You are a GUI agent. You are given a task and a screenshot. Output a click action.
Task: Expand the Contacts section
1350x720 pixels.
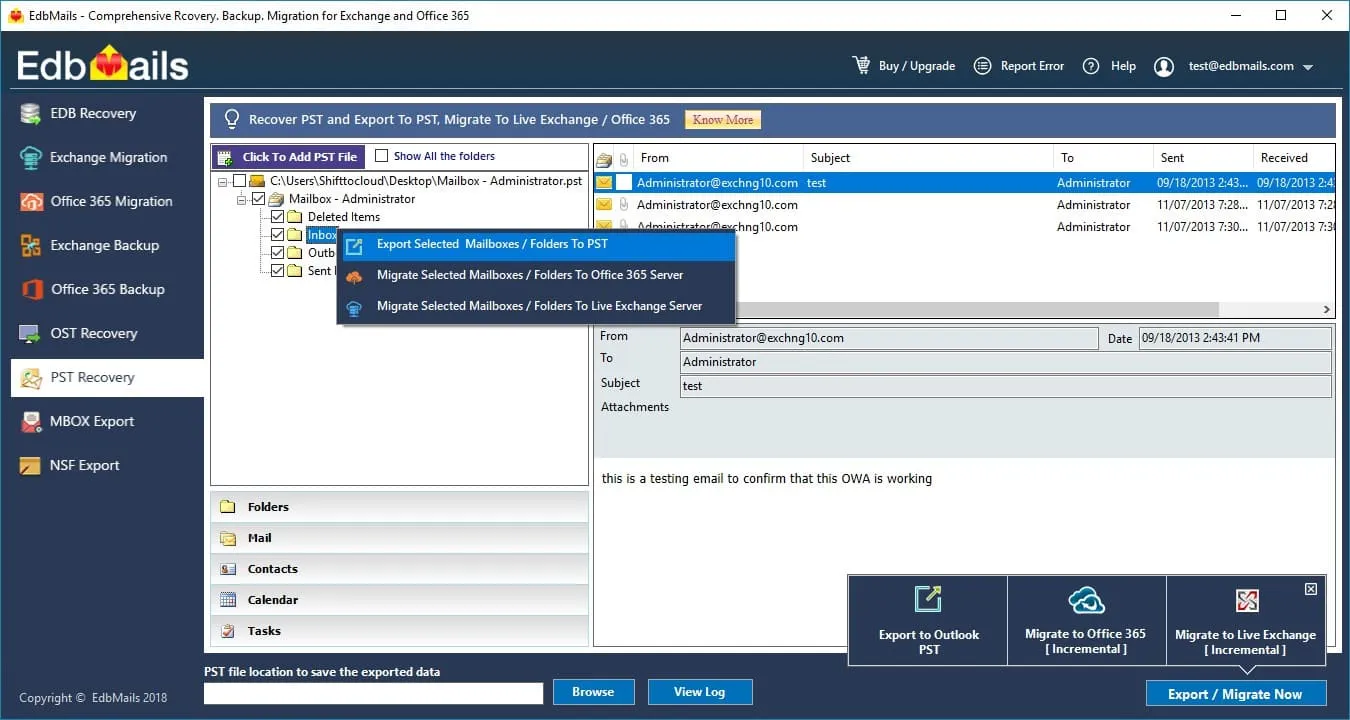click(399, 569)
